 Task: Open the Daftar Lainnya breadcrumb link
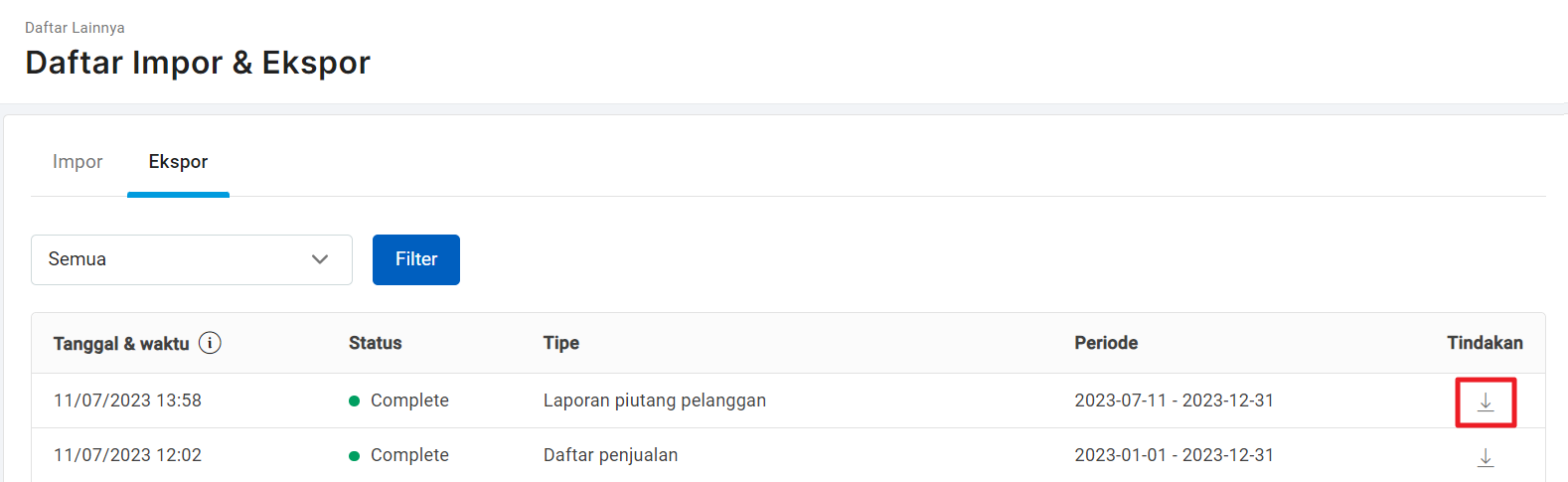click(x=75, y=28)
